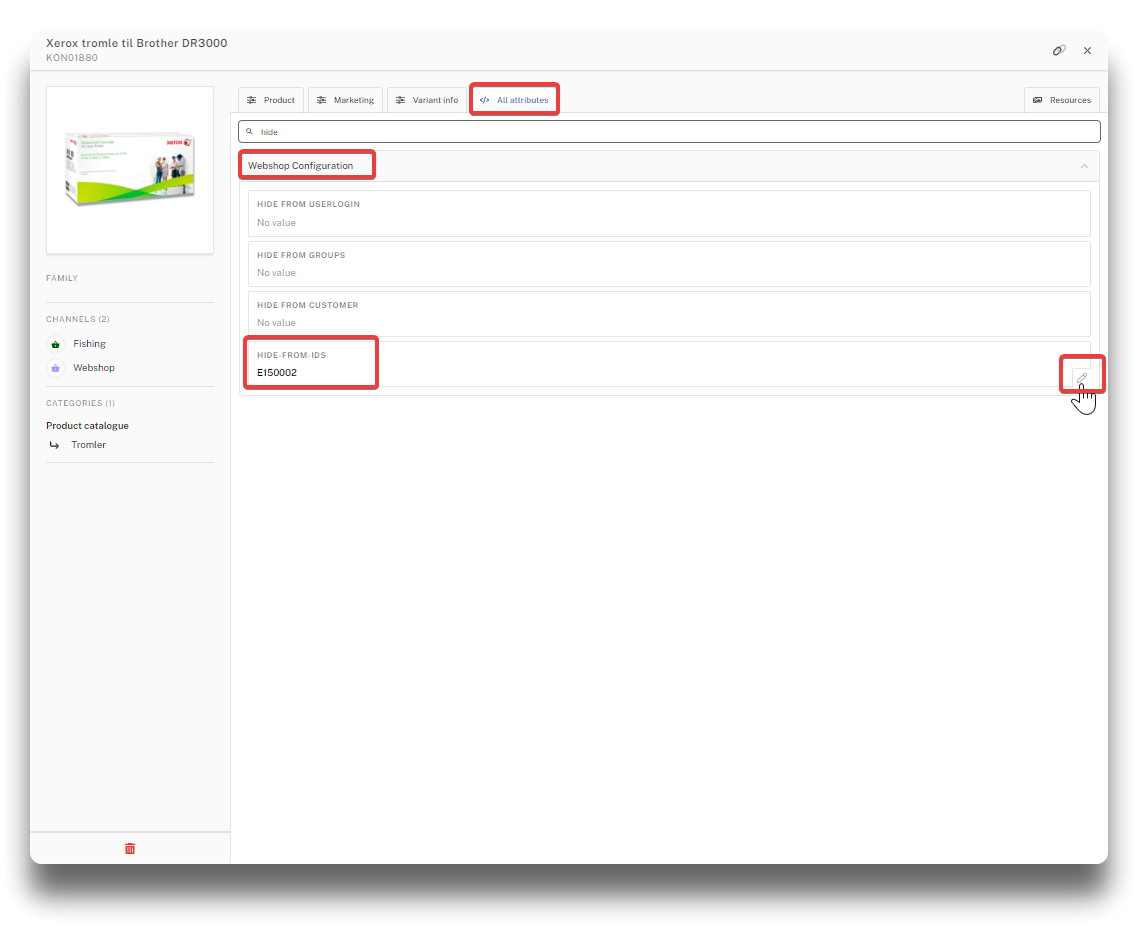Click the CATEGORIES (1) heading
Screen dimensions: 1138x926
[81, 403]
